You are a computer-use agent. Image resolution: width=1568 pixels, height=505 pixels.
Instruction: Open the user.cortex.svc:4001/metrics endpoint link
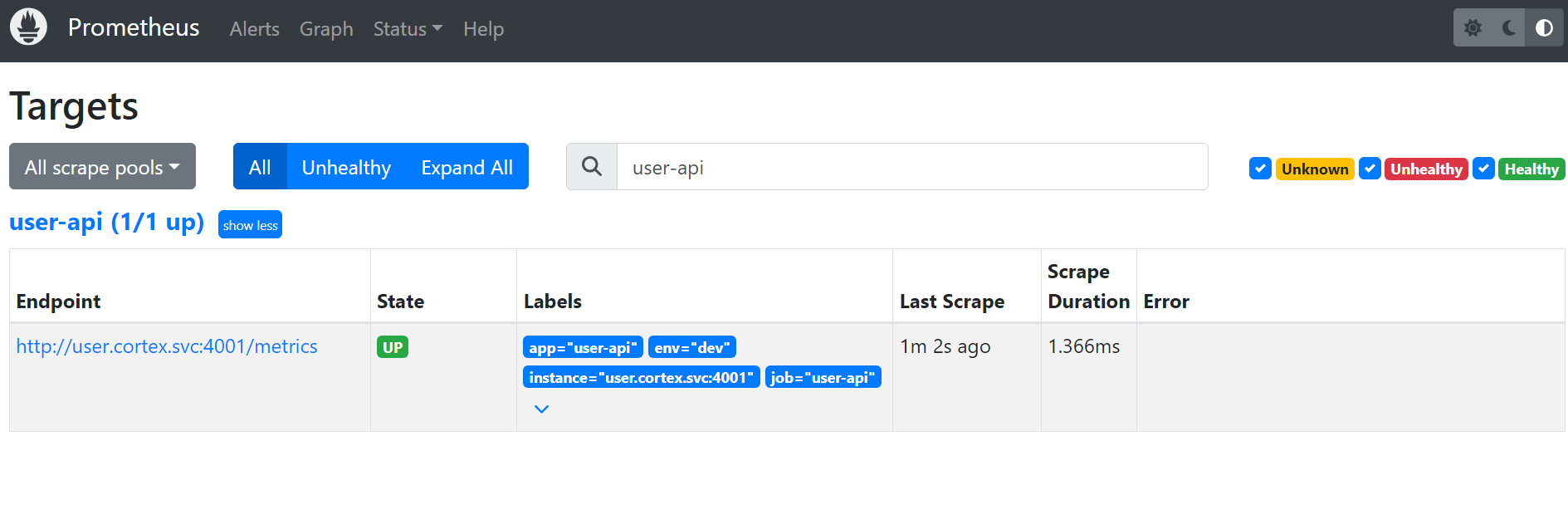tap(167, 346)
